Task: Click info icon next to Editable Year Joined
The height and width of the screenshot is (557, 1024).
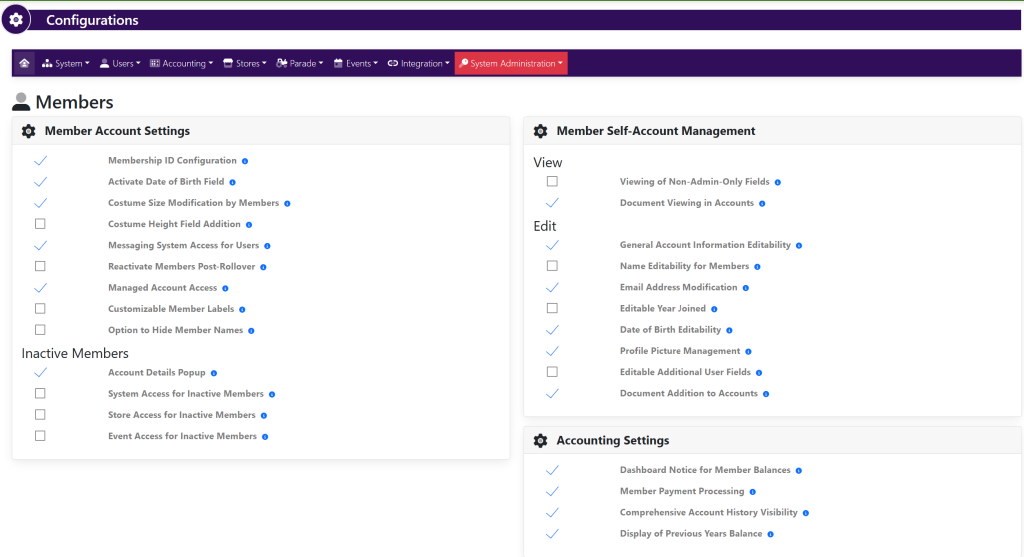Action: (714, 309)
